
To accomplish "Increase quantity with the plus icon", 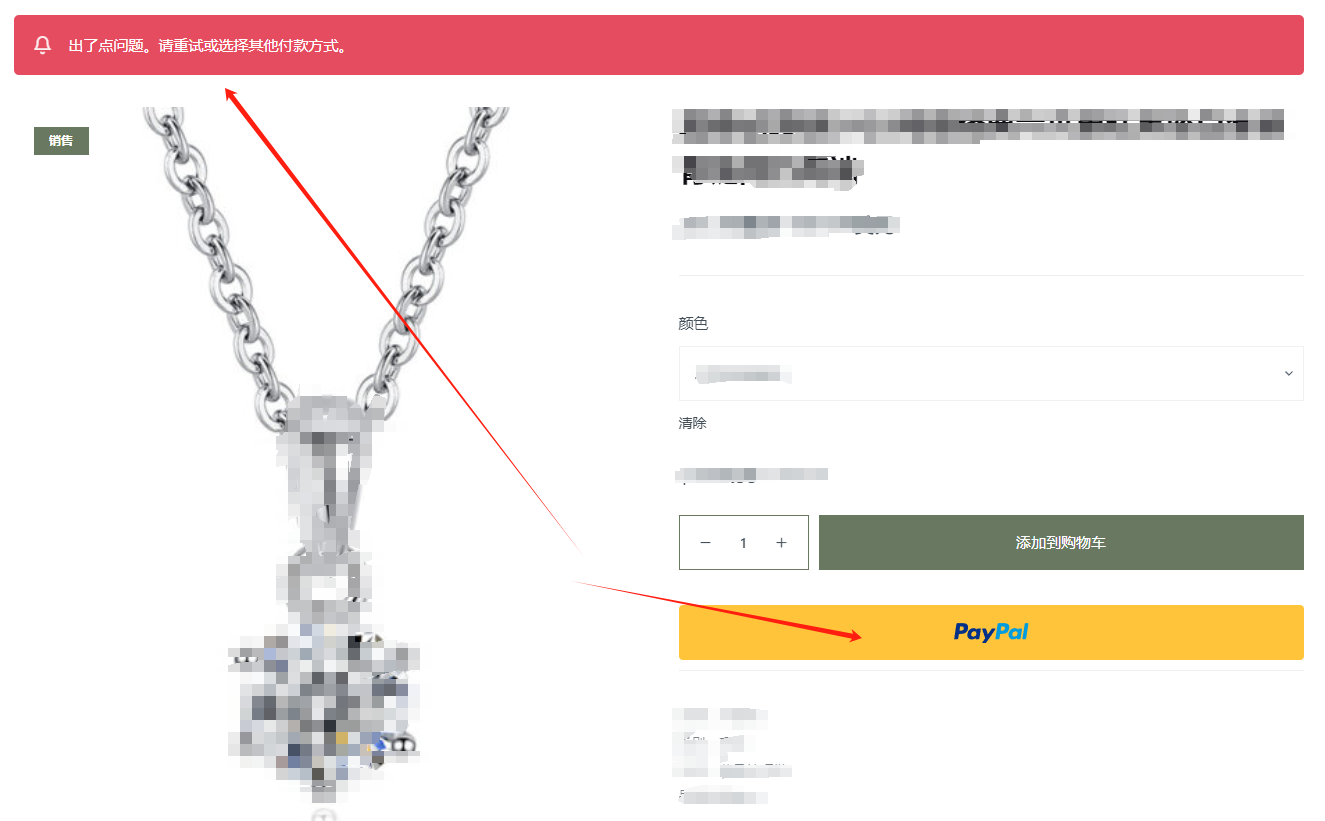I will [781, 543].
